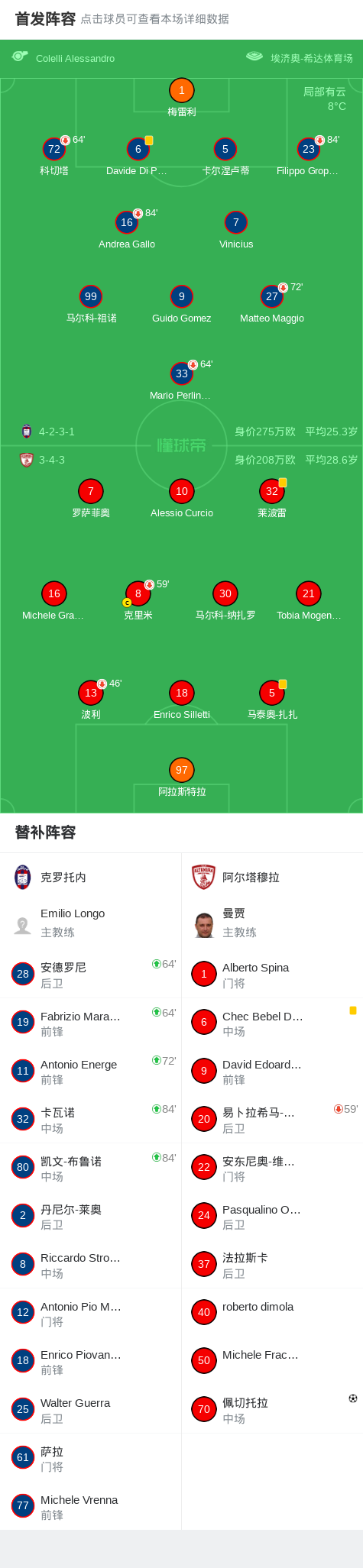Click the 4-2-3-1 formation label
This screenshot has height=1568, width=363.
click(x=57, y=432)
